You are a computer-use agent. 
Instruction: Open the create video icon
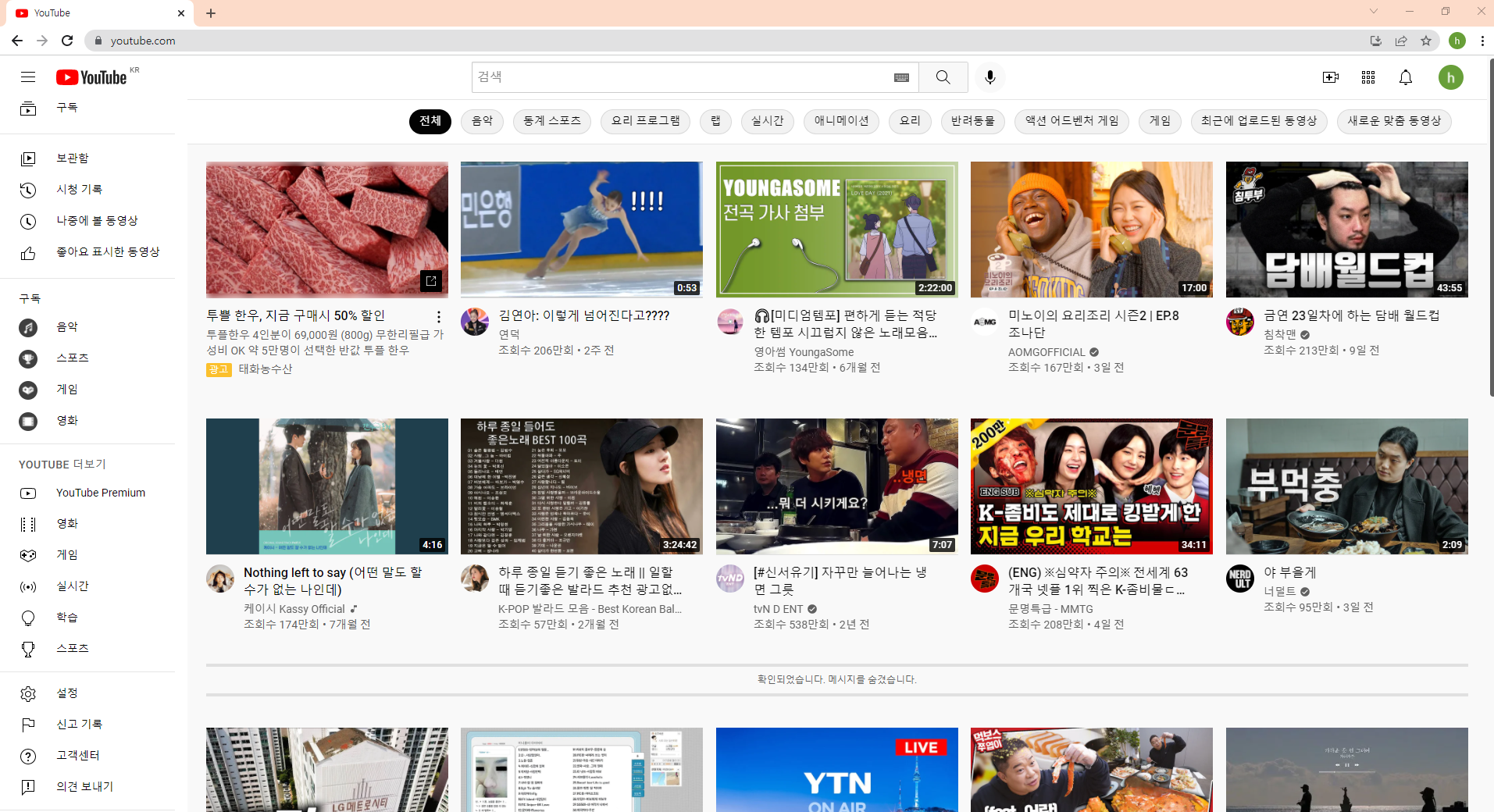coord(1331,77)
